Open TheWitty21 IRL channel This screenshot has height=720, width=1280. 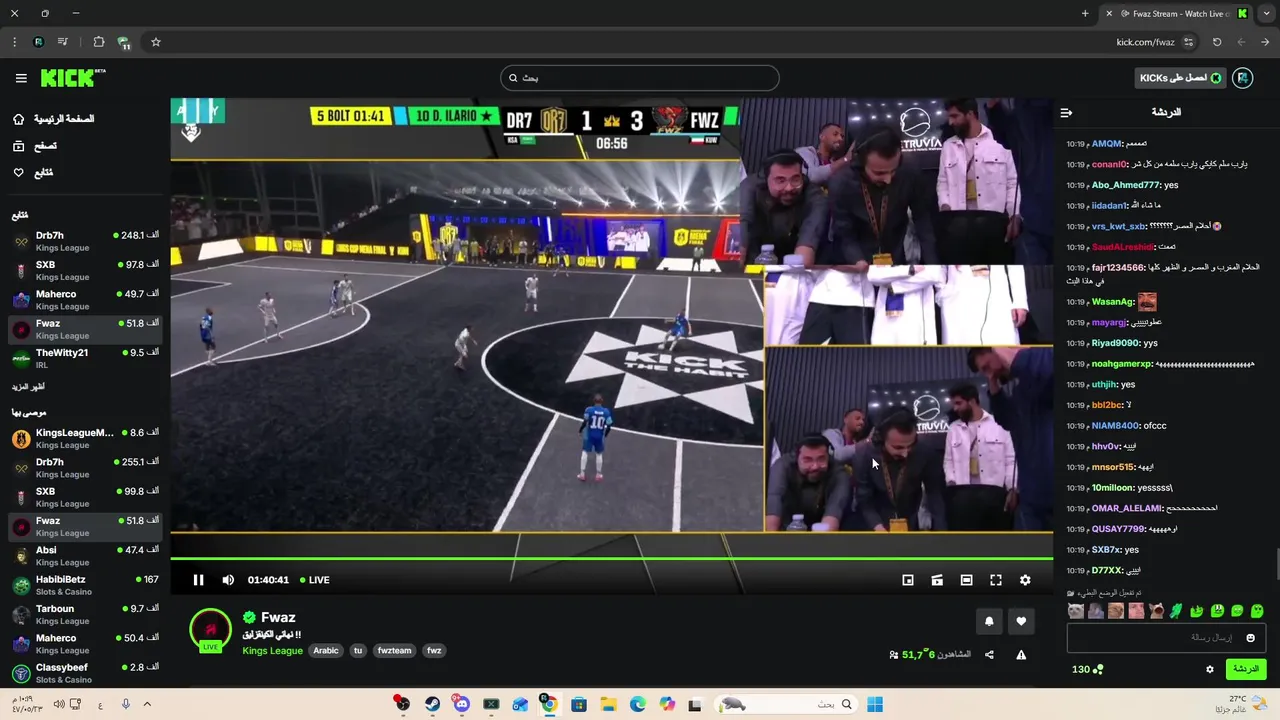click(85, 359)
